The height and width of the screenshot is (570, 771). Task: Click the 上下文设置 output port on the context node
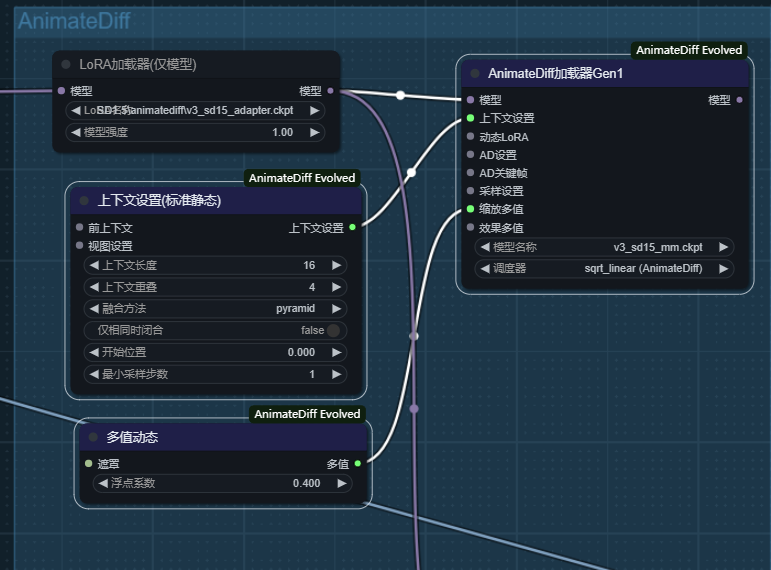click(352, 227)
